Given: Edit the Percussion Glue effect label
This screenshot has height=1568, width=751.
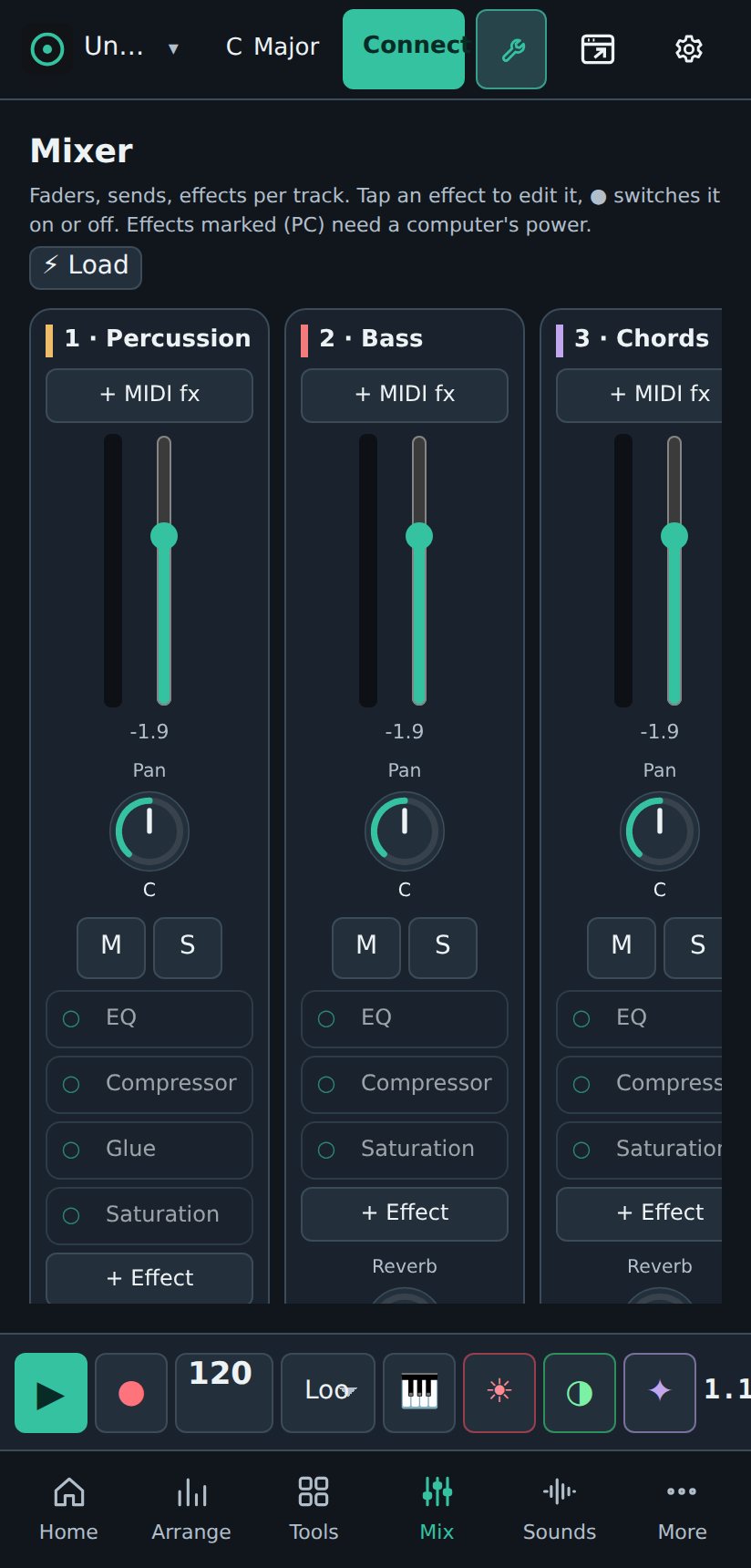Looking at the screenshot, I should pos(130,1149).
